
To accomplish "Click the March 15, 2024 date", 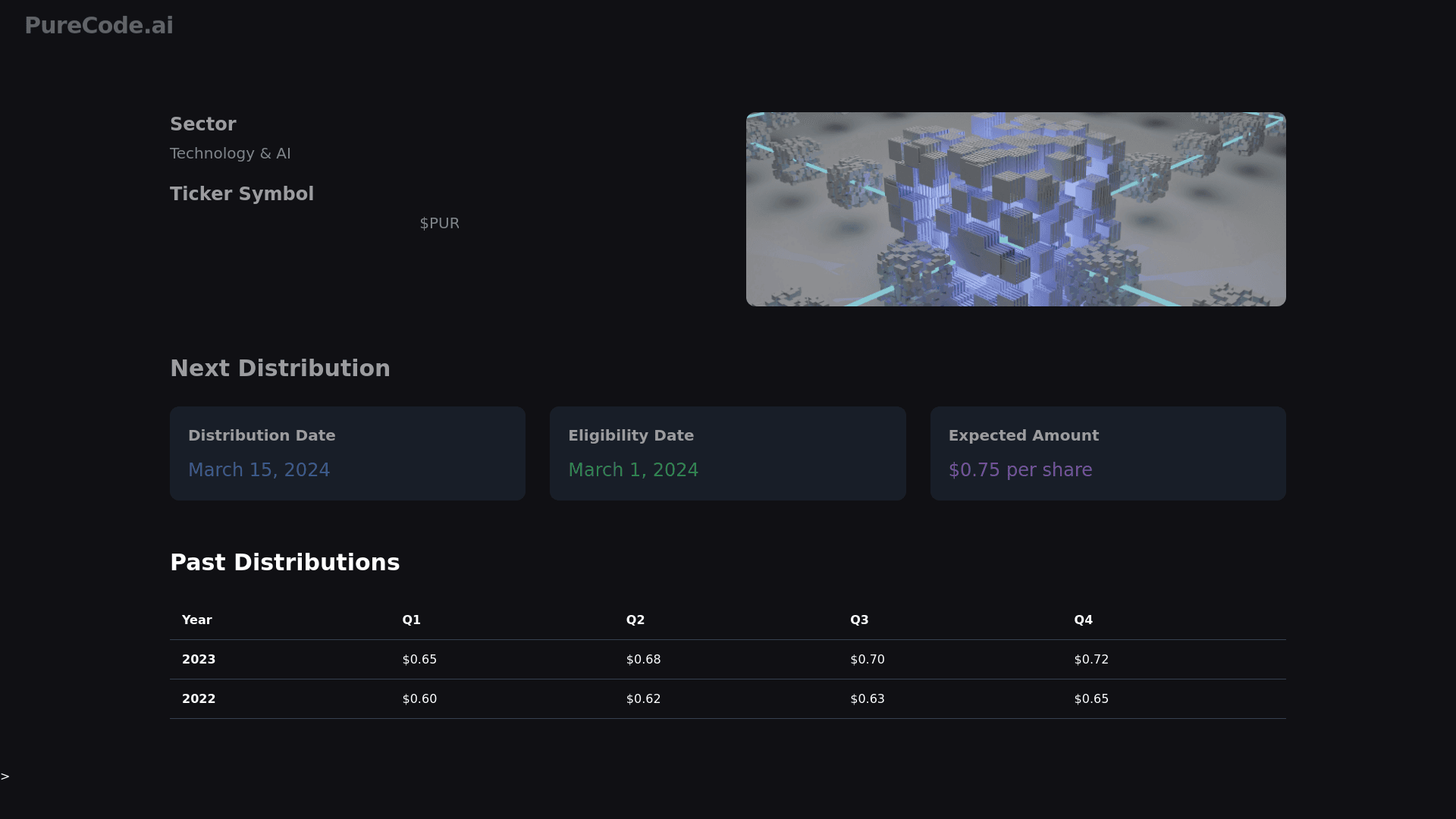I will click(x=259, y=470).
